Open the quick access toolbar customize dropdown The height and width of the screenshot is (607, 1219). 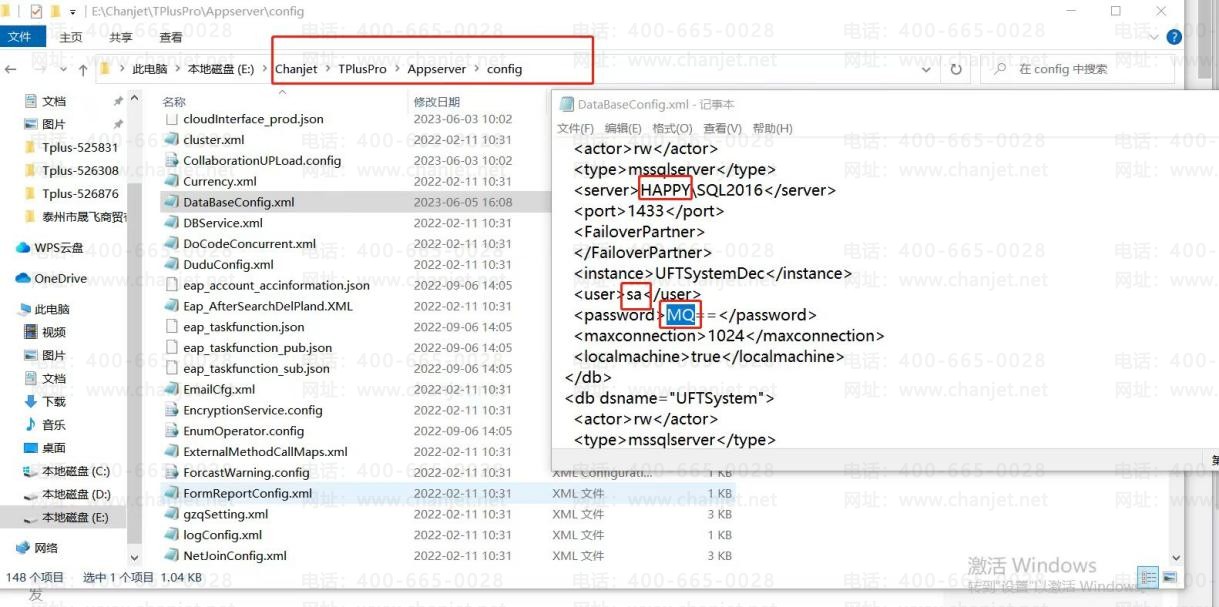(72, 12)
